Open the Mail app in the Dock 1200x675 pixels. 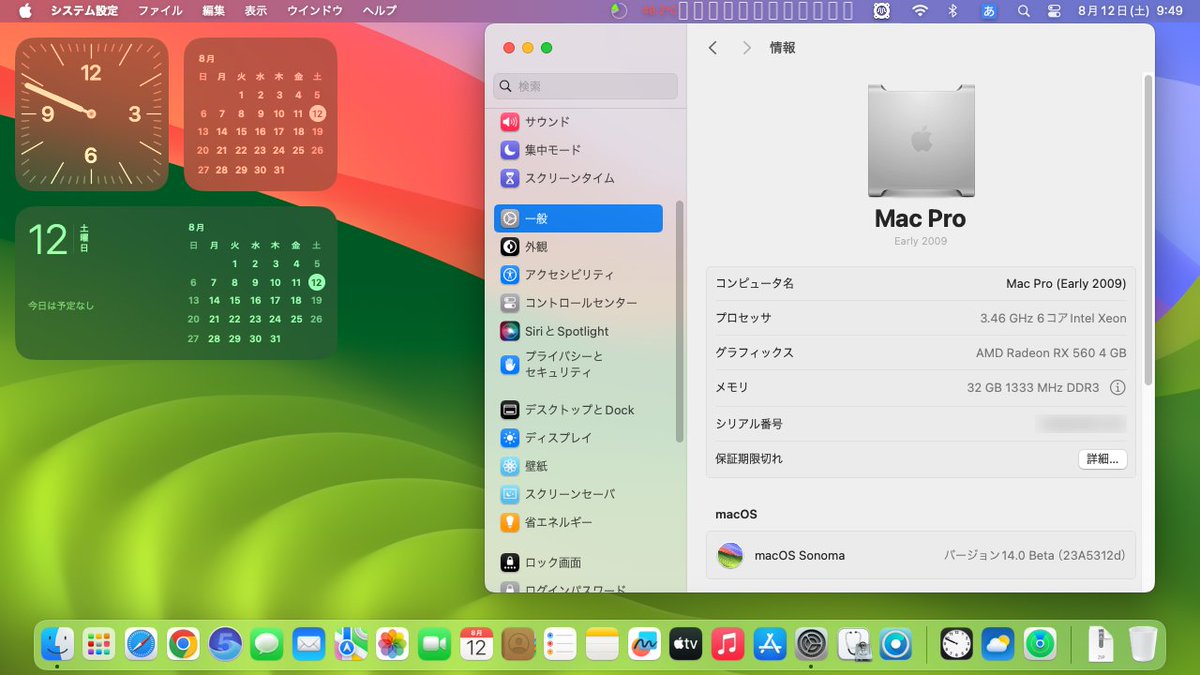tap(308, 645)
